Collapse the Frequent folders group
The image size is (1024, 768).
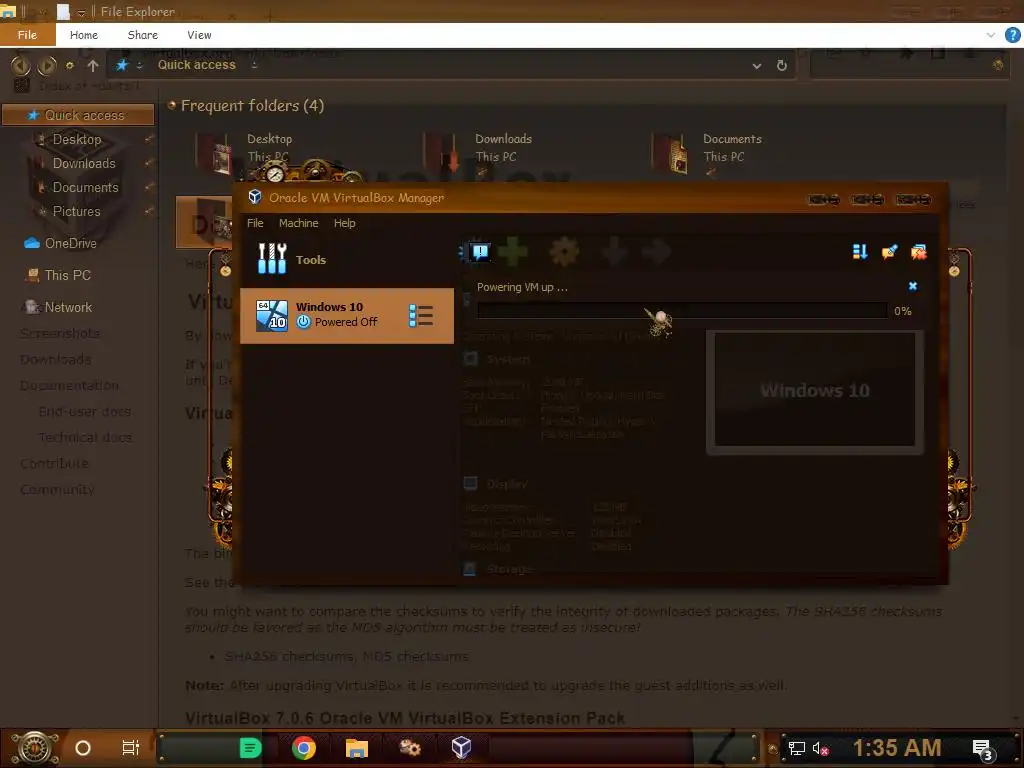click(x=172, y=104)
